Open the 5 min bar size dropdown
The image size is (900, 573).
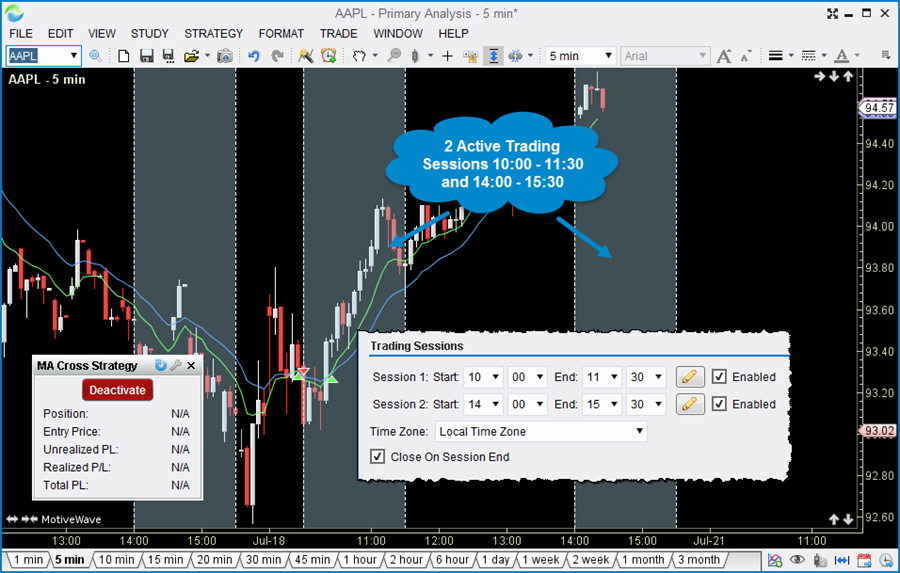(x=608, y=56)
